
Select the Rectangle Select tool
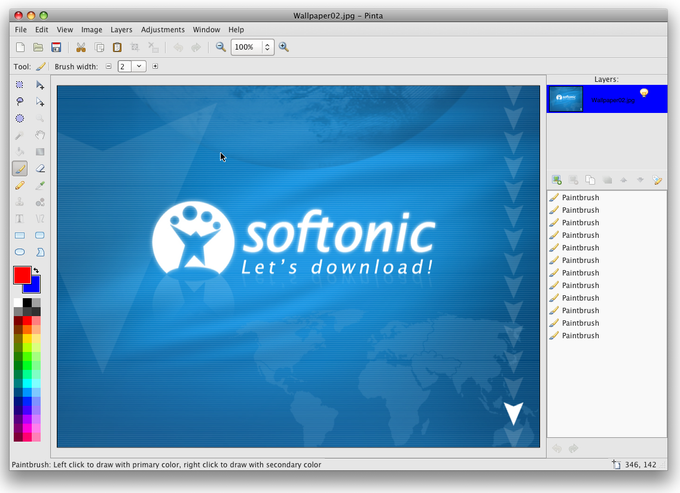click(x=20, y=85)
